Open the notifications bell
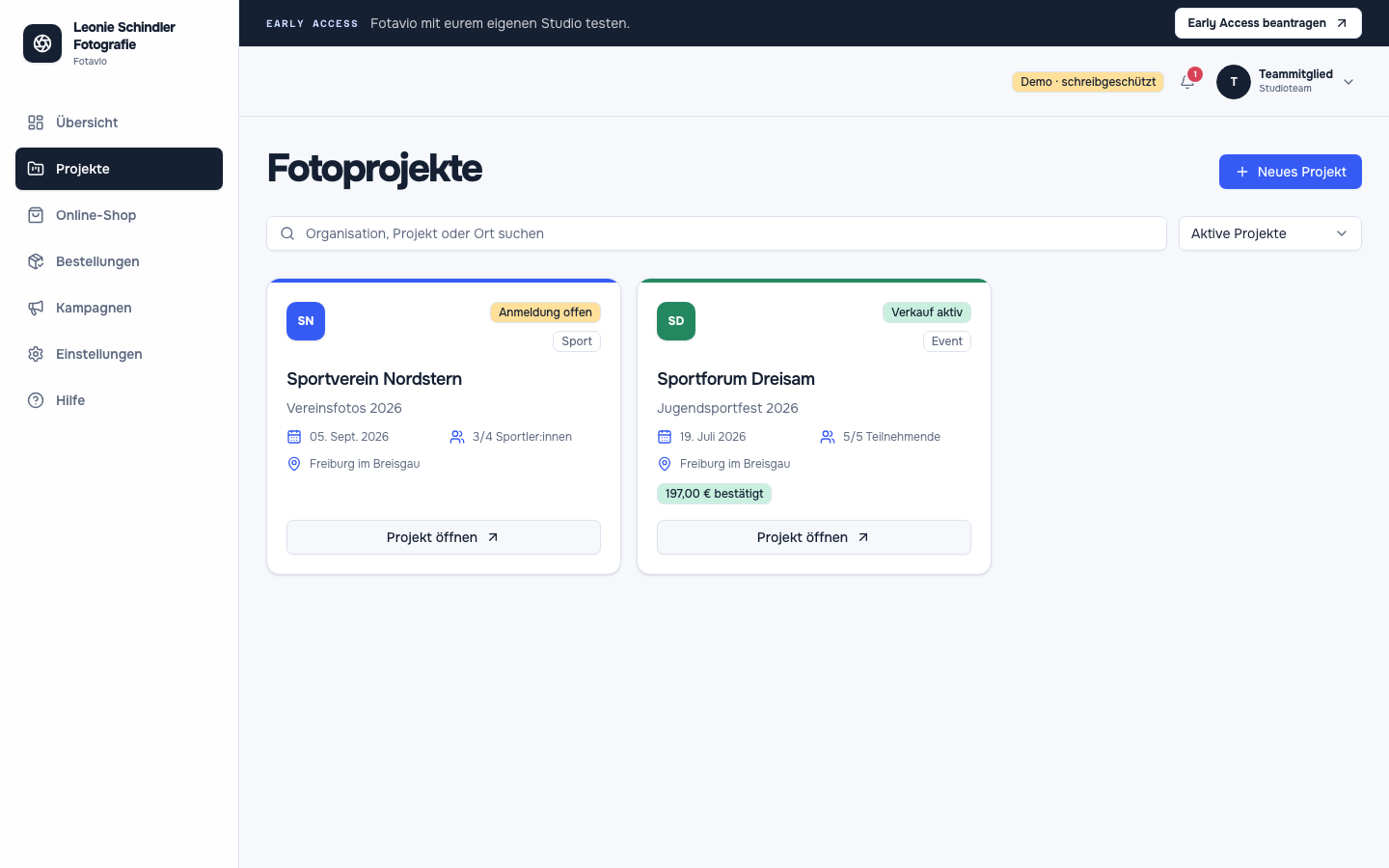1389x868 pixels. 1187,82
